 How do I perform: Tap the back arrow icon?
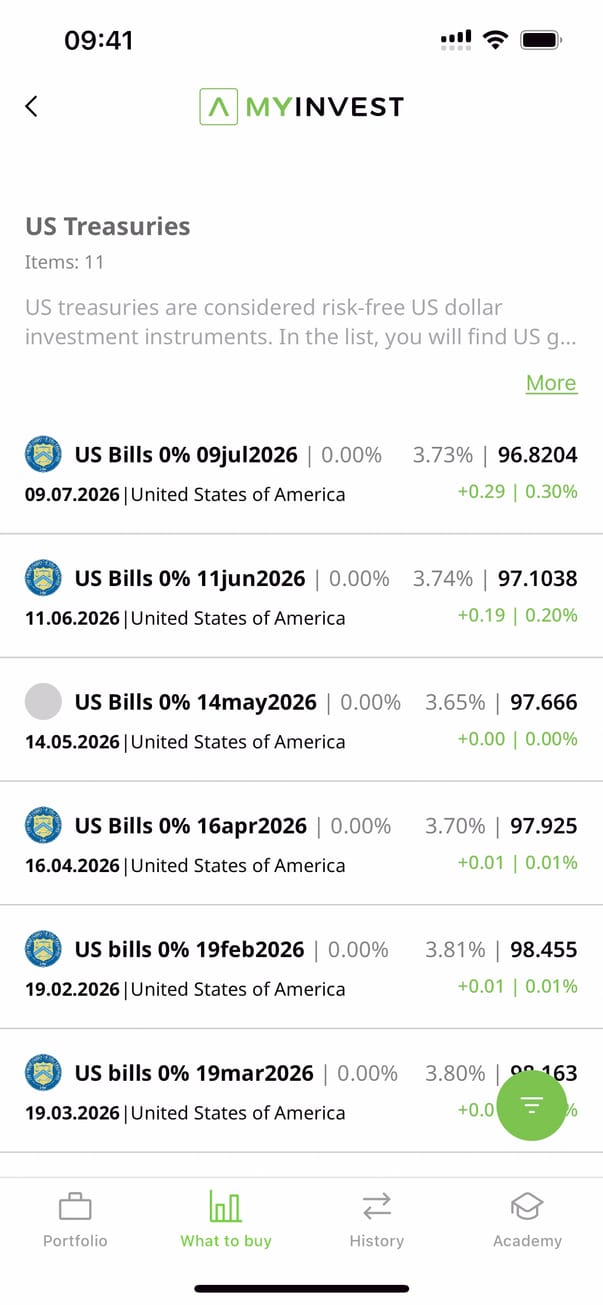coord(32,106)
